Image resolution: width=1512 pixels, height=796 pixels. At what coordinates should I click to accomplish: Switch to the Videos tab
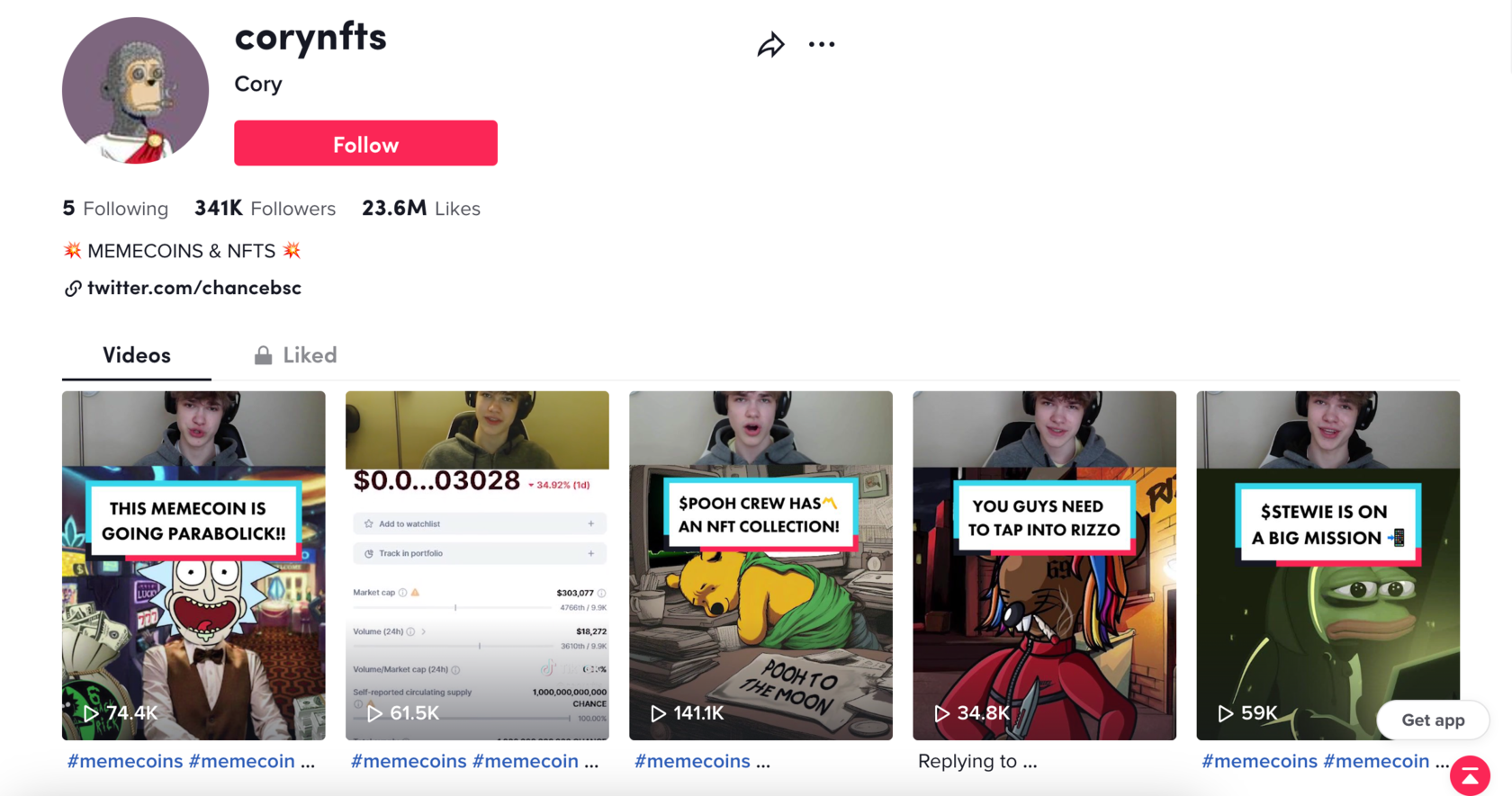pyautogui.click(x=137, y=355)
